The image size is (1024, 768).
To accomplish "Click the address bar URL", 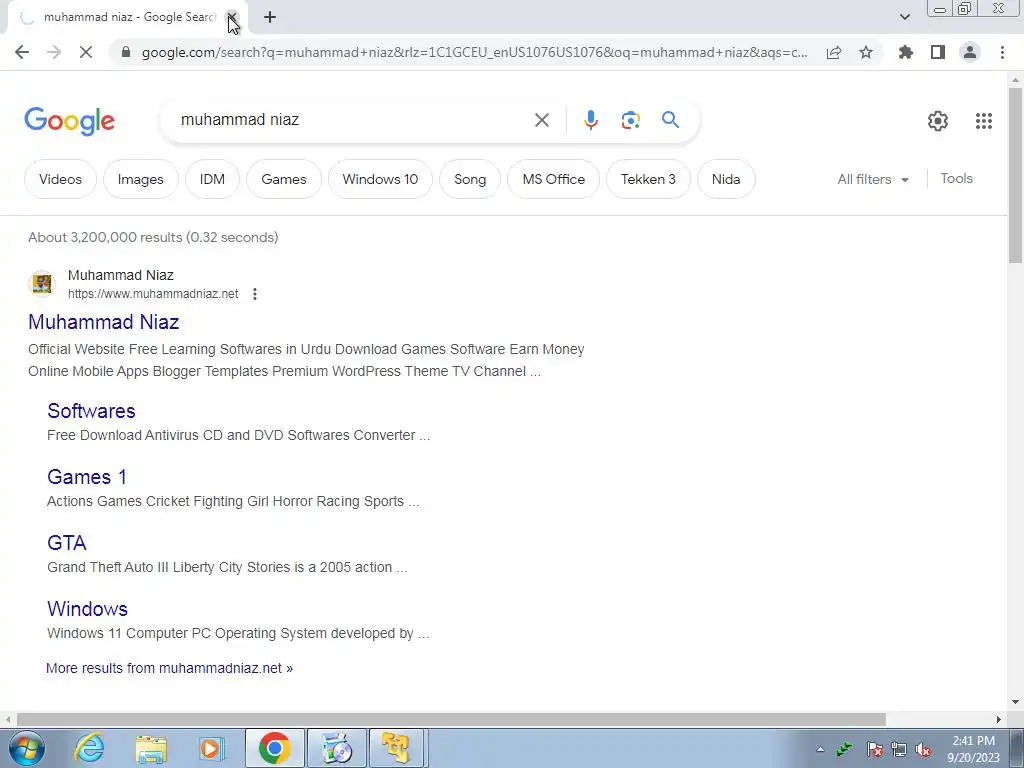I will click(474, 52).
